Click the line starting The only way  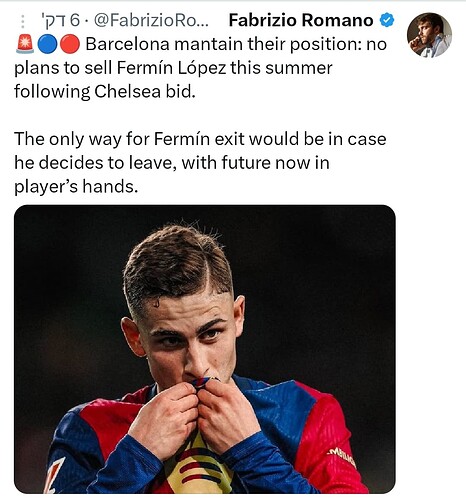(x=200, y=139)
